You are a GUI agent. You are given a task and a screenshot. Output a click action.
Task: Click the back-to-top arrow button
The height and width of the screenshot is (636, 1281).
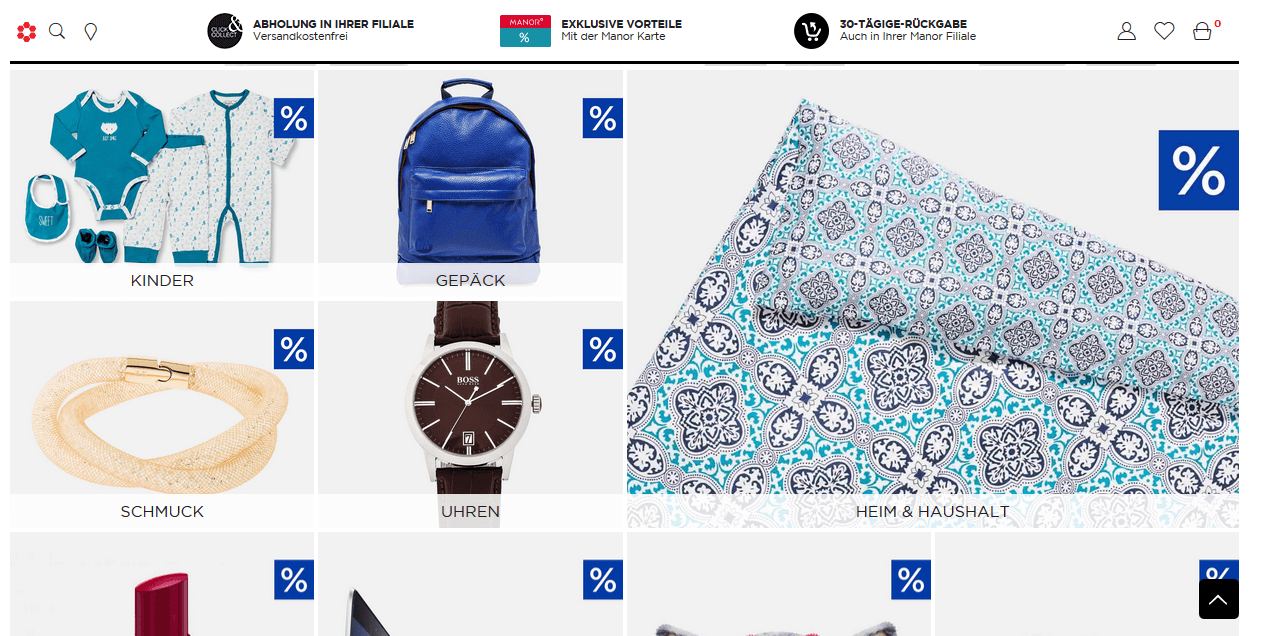coord(1219,599)
